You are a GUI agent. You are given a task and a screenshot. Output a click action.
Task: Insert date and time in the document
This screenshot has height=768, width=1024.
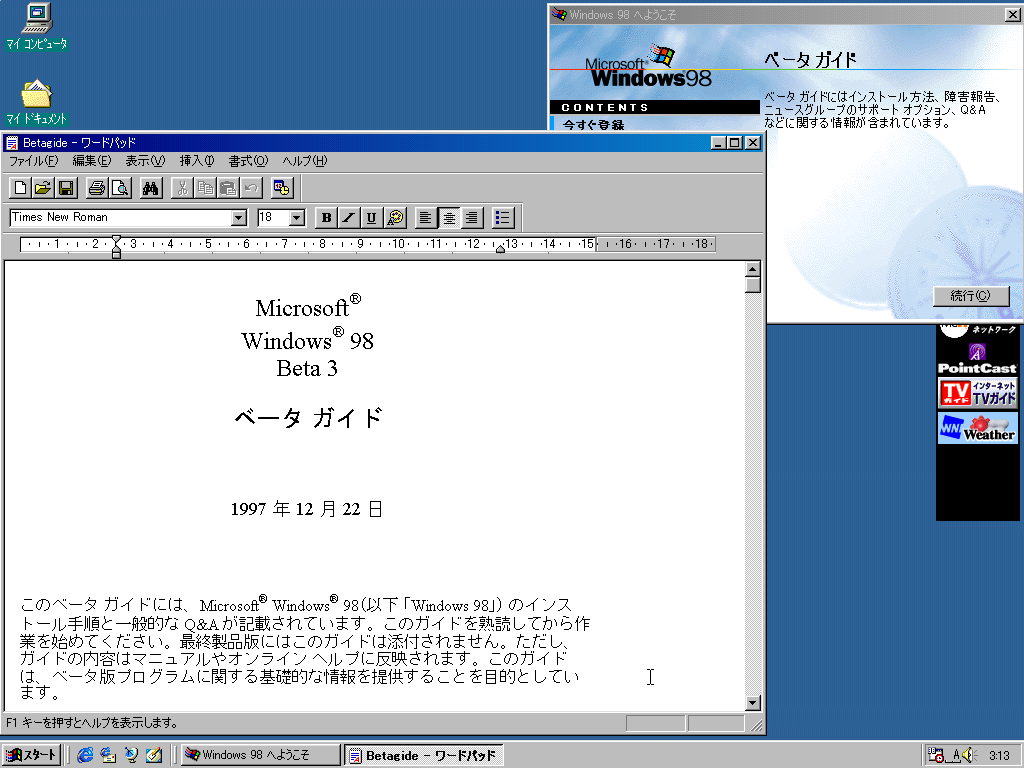(282, 187)
